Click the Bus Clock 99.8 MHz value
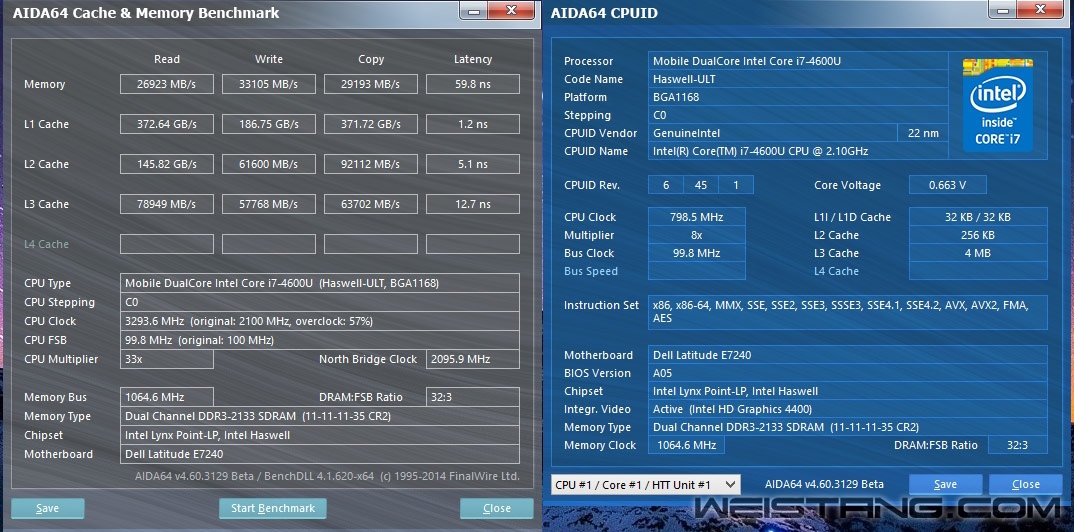 (x=697, y=253)
